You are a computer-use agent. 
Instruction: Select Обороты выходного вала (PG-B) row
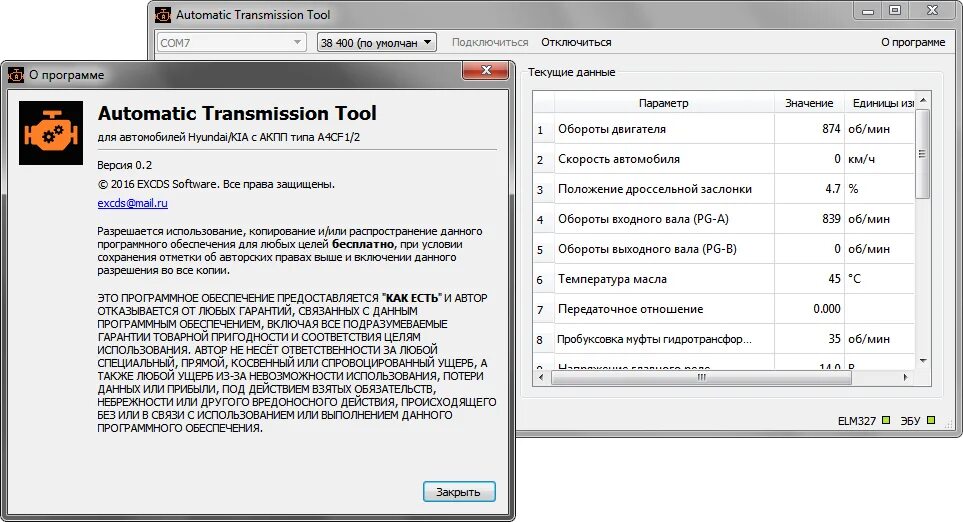(725, 249)
